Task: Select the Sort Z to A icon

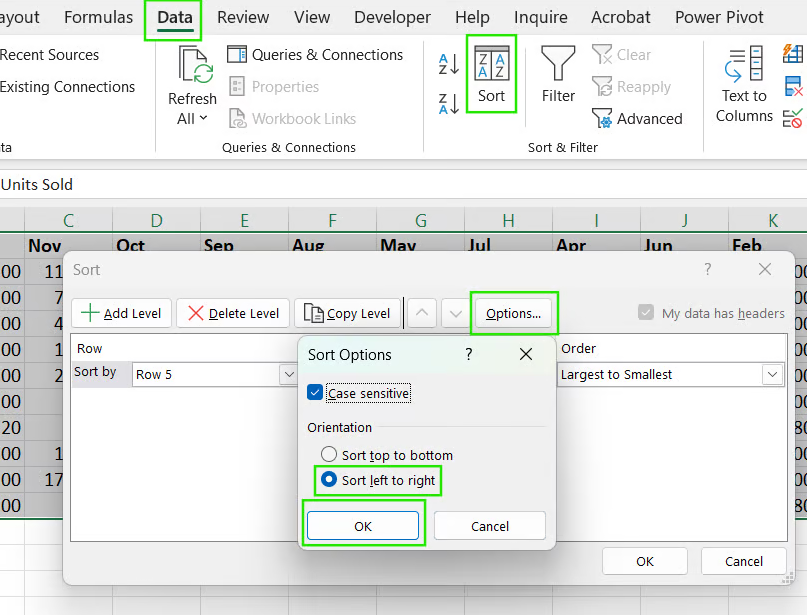Action: pyautogui.click(x=448, y=103)
